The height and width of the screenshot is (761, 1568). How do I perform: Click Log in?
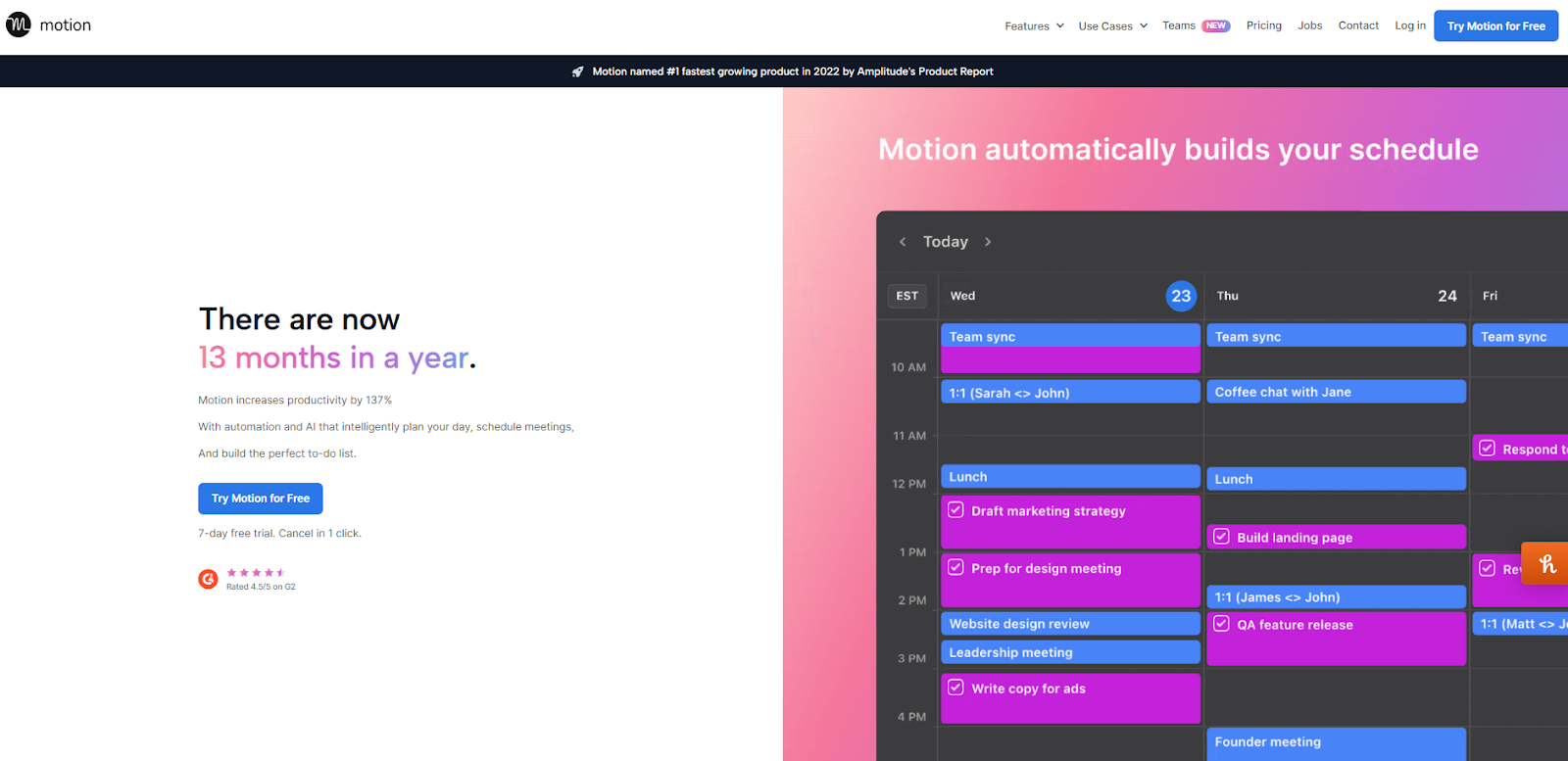point(1410,25)
